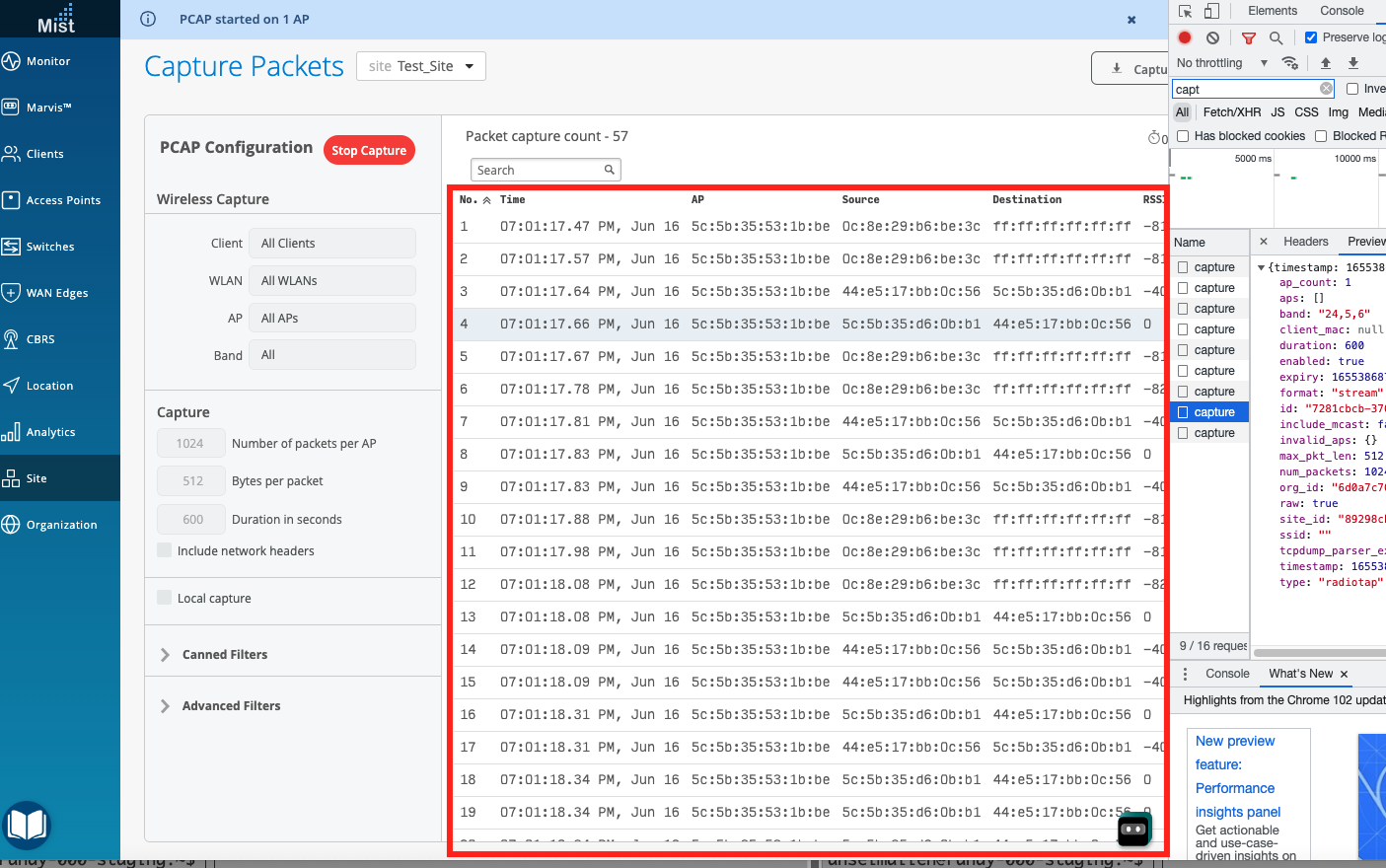Viewport: 1386px width, 868px height.
Task: Open the Site menu in sidebar
Action: pos(60,478)
